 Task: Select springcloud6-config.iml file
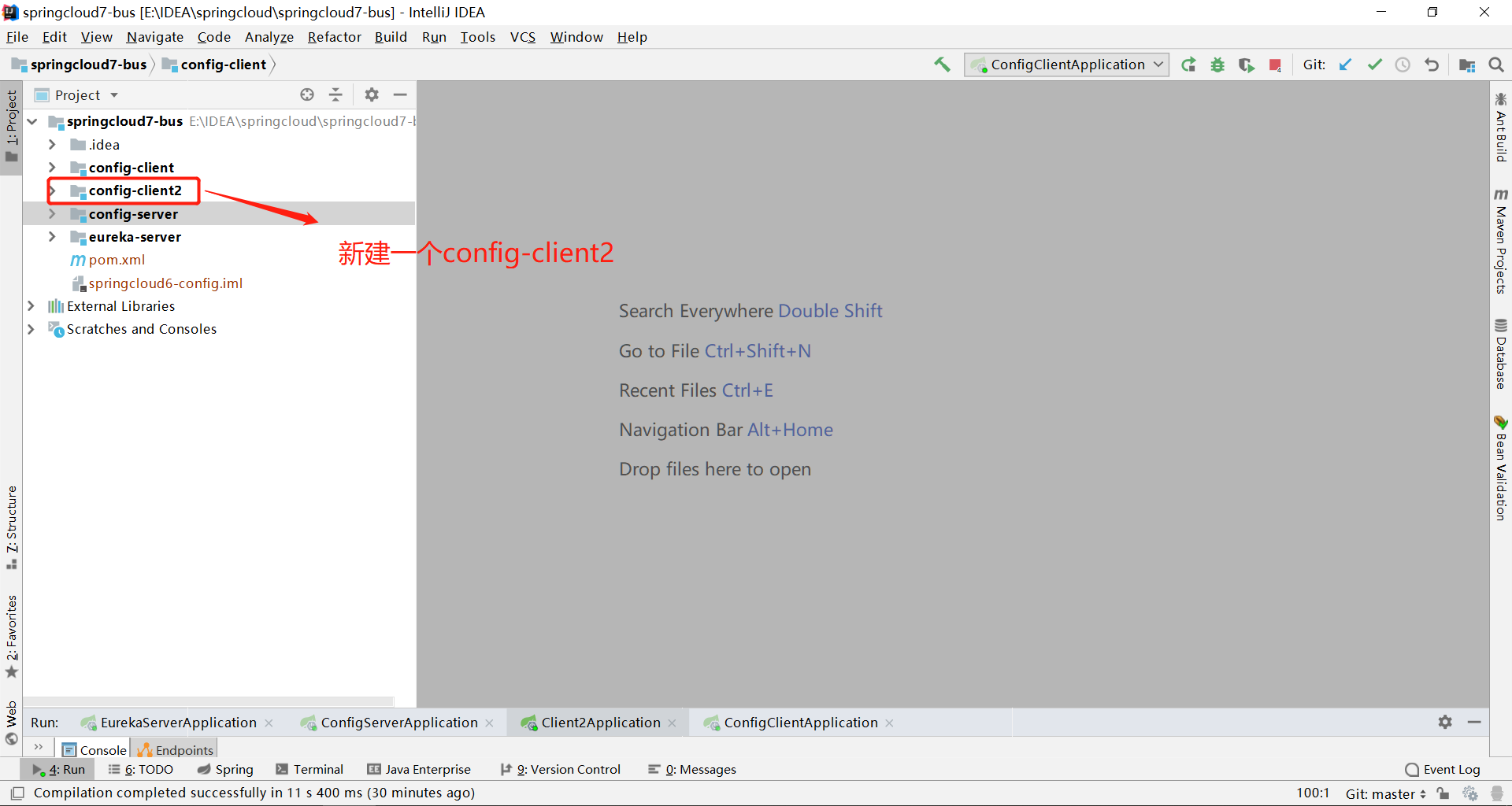tap(165, 283)
